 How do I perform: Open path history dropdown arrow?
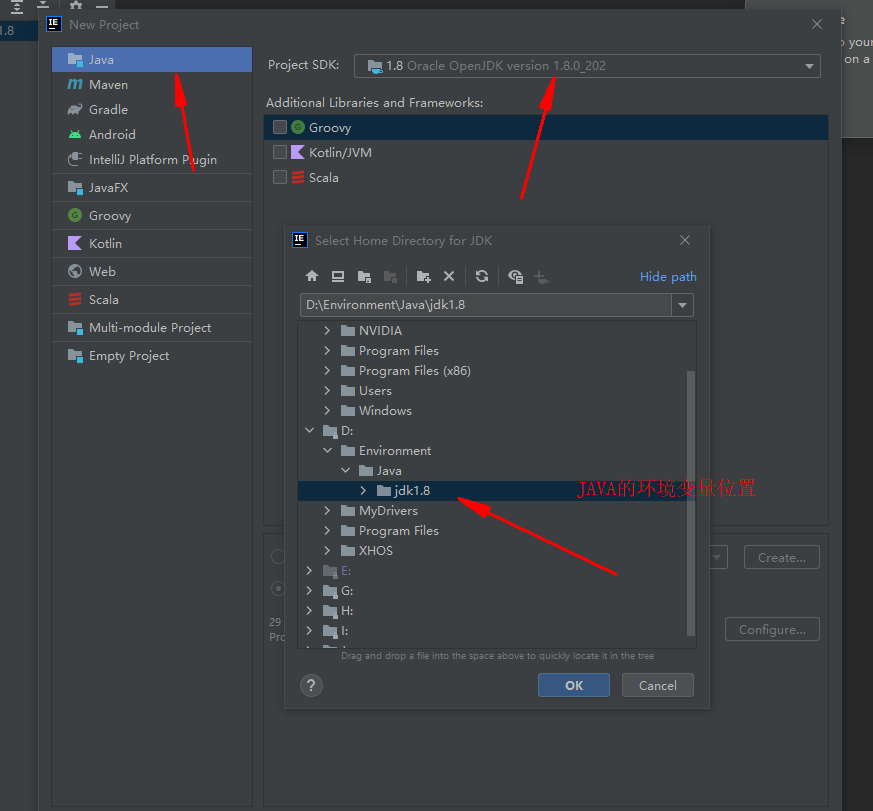[682, 305]
